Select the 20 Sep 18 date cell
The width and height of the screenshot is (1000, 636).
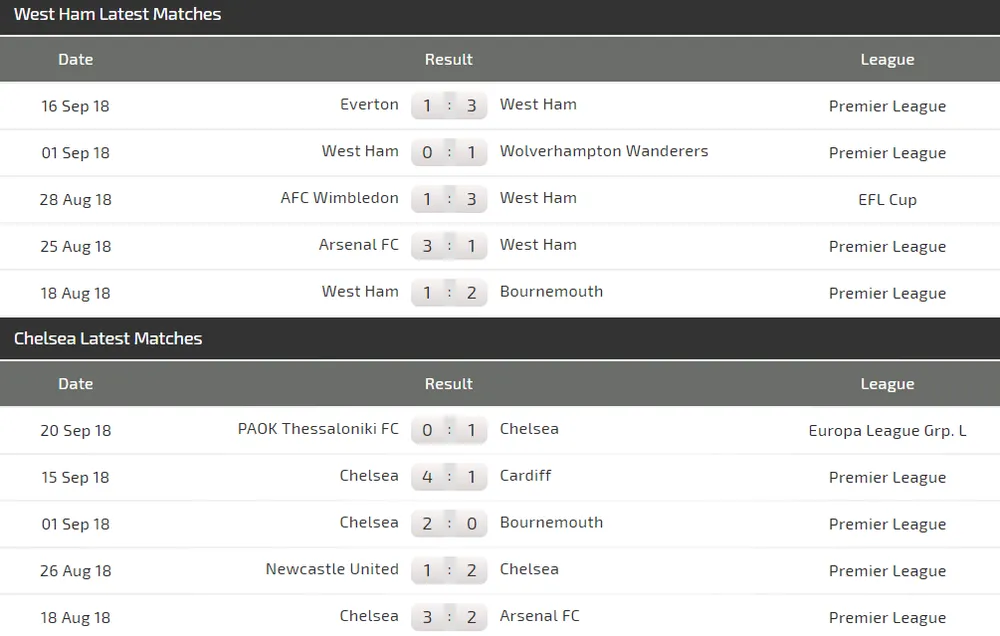[75, 431]
